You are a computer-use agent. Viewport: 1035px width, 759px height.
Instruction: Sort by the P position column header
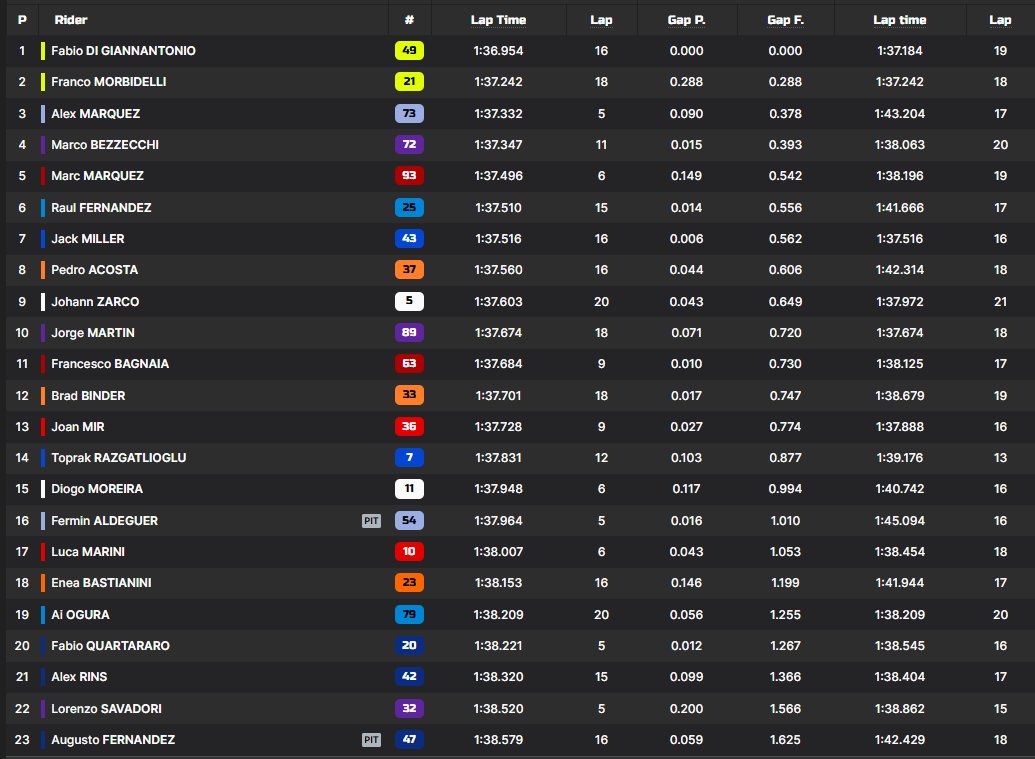click(x=22, y=20)
